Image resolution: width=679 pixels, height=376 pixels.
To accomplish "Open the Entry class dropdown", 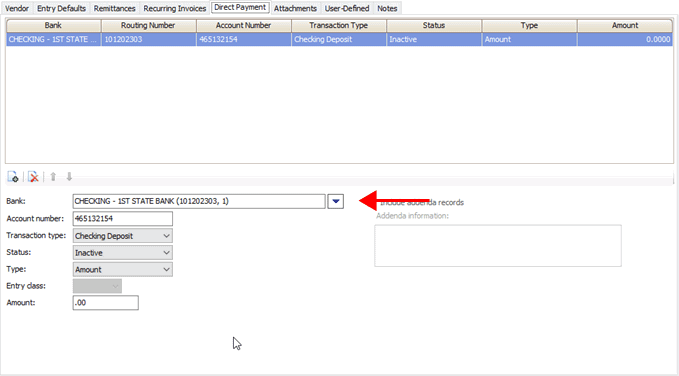I will (97, 286).
